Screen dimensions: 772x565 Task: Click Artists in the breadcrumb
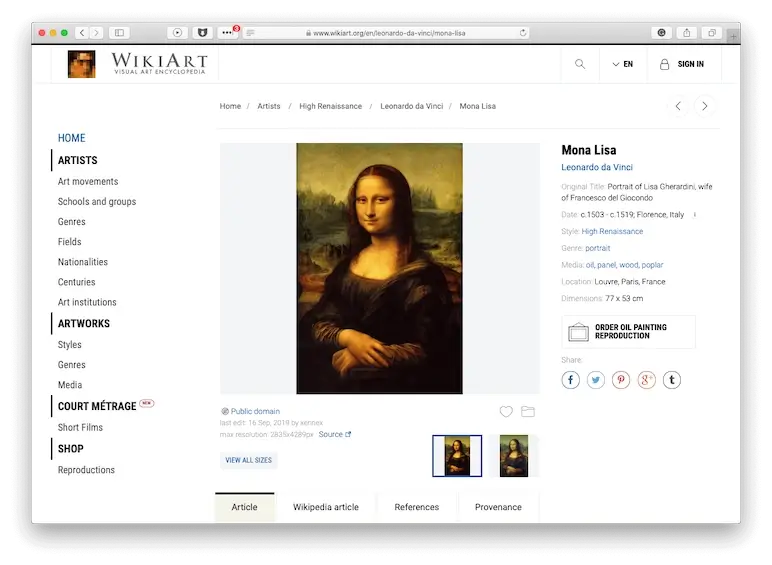pos(268,106)
